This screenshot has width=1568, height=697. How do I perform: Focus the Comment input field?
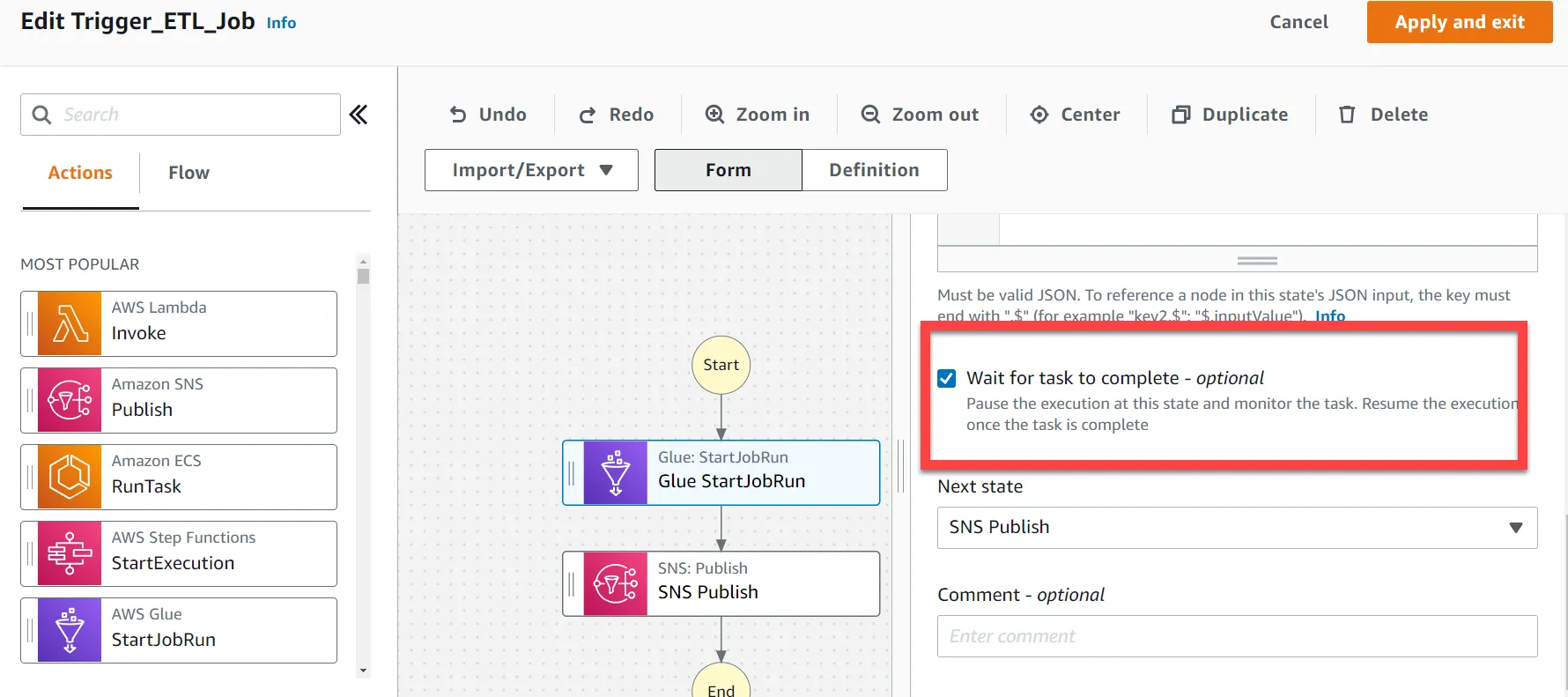click(1237, 636)
